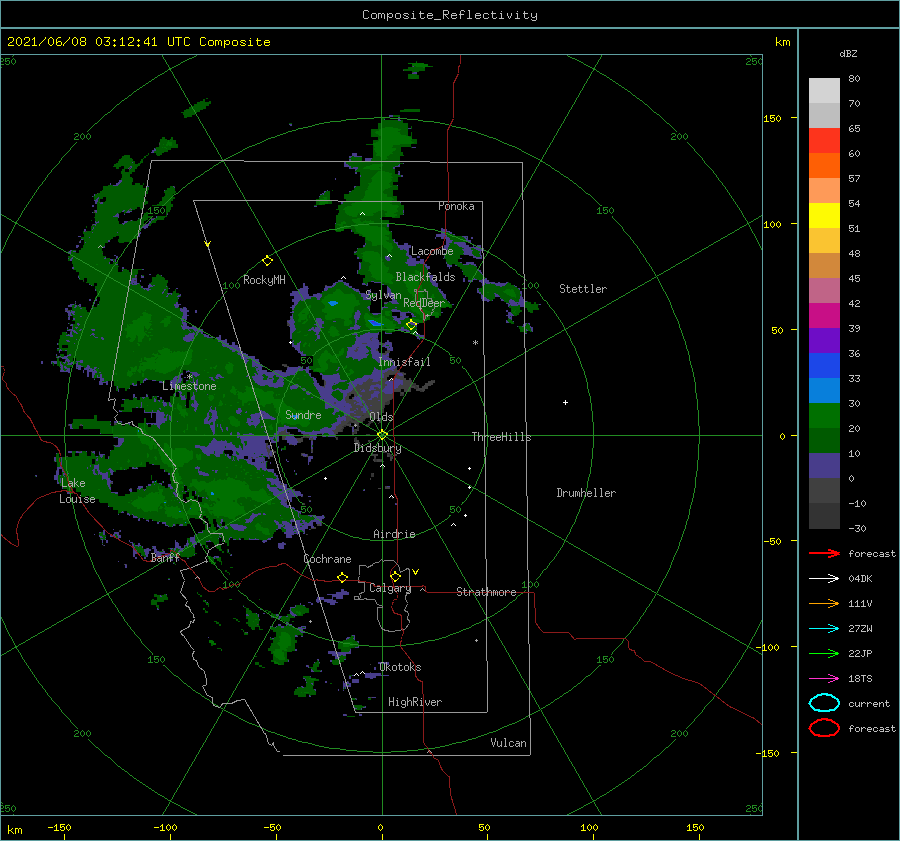Image resolution: width=900 pixels, height=841 pixels.
Task: Select the dark orange swatch near 60 dBZ
Action: 824,165
